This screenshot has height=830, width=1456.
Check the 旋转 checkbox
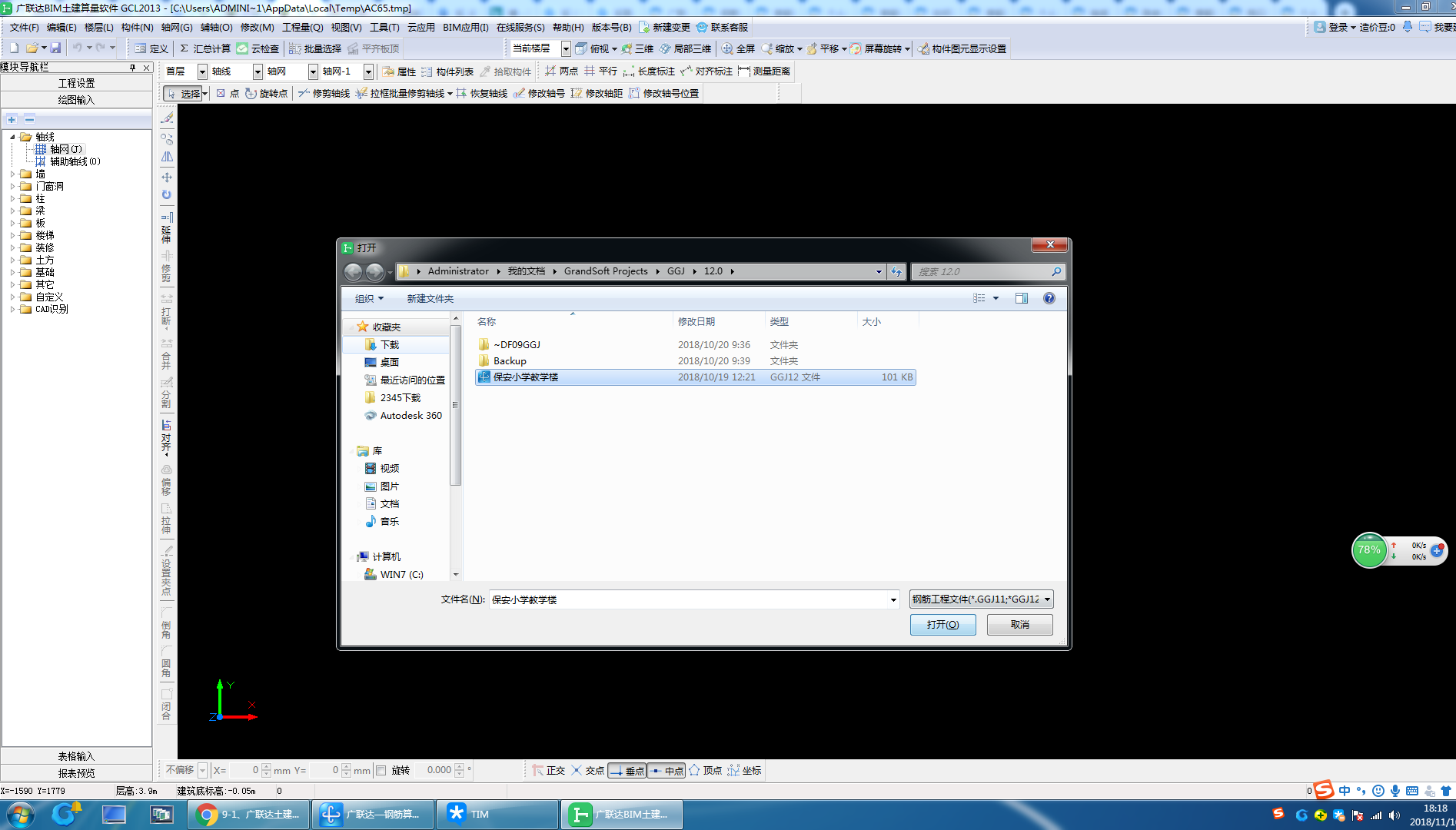pos(381,770)
